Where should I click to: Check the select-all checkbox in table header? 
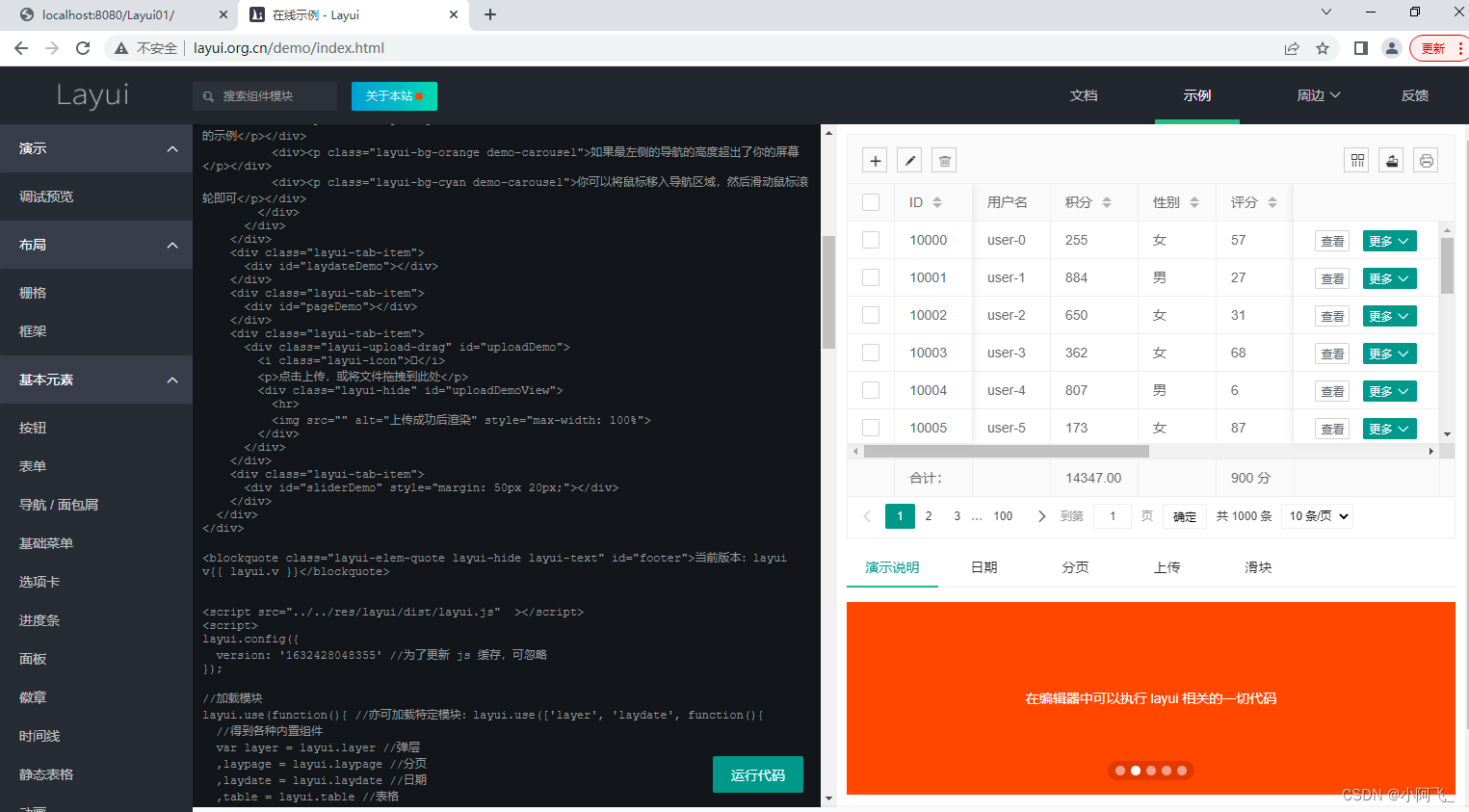click(871, 202)
